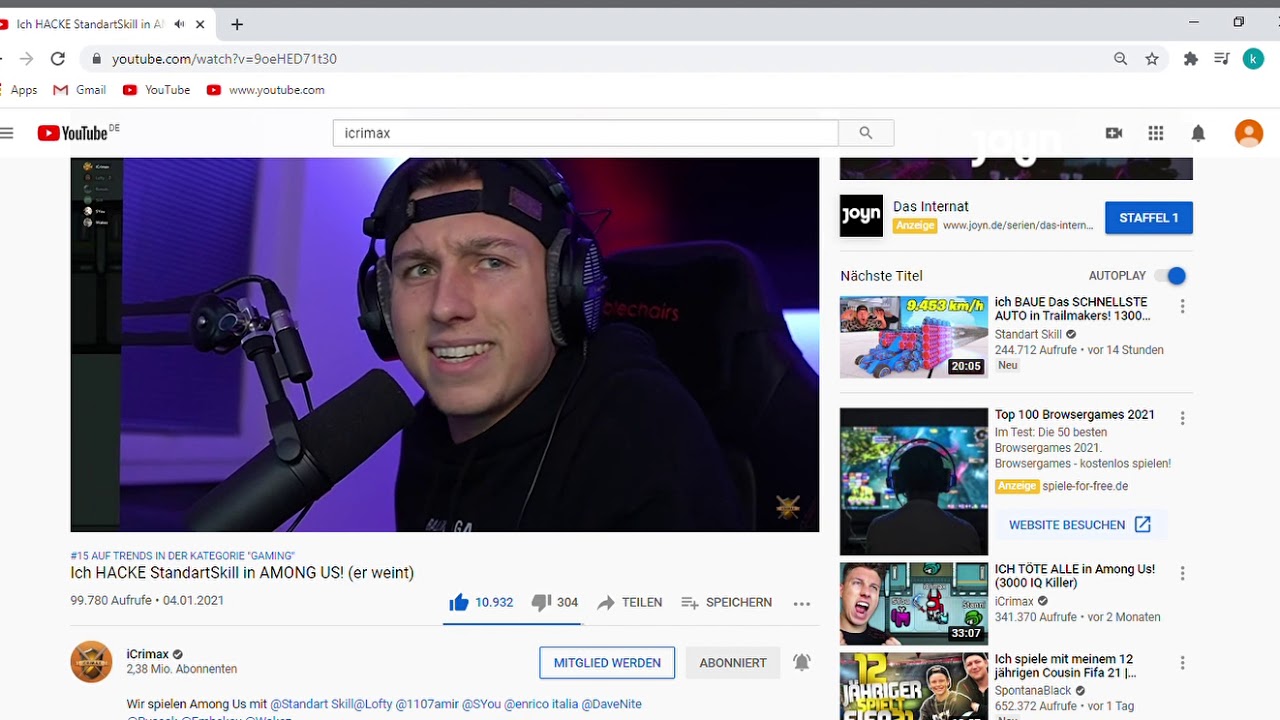Click the ABONNIERT button
The width and height of the screenshot is (1280, 720).
pos(733,663)
